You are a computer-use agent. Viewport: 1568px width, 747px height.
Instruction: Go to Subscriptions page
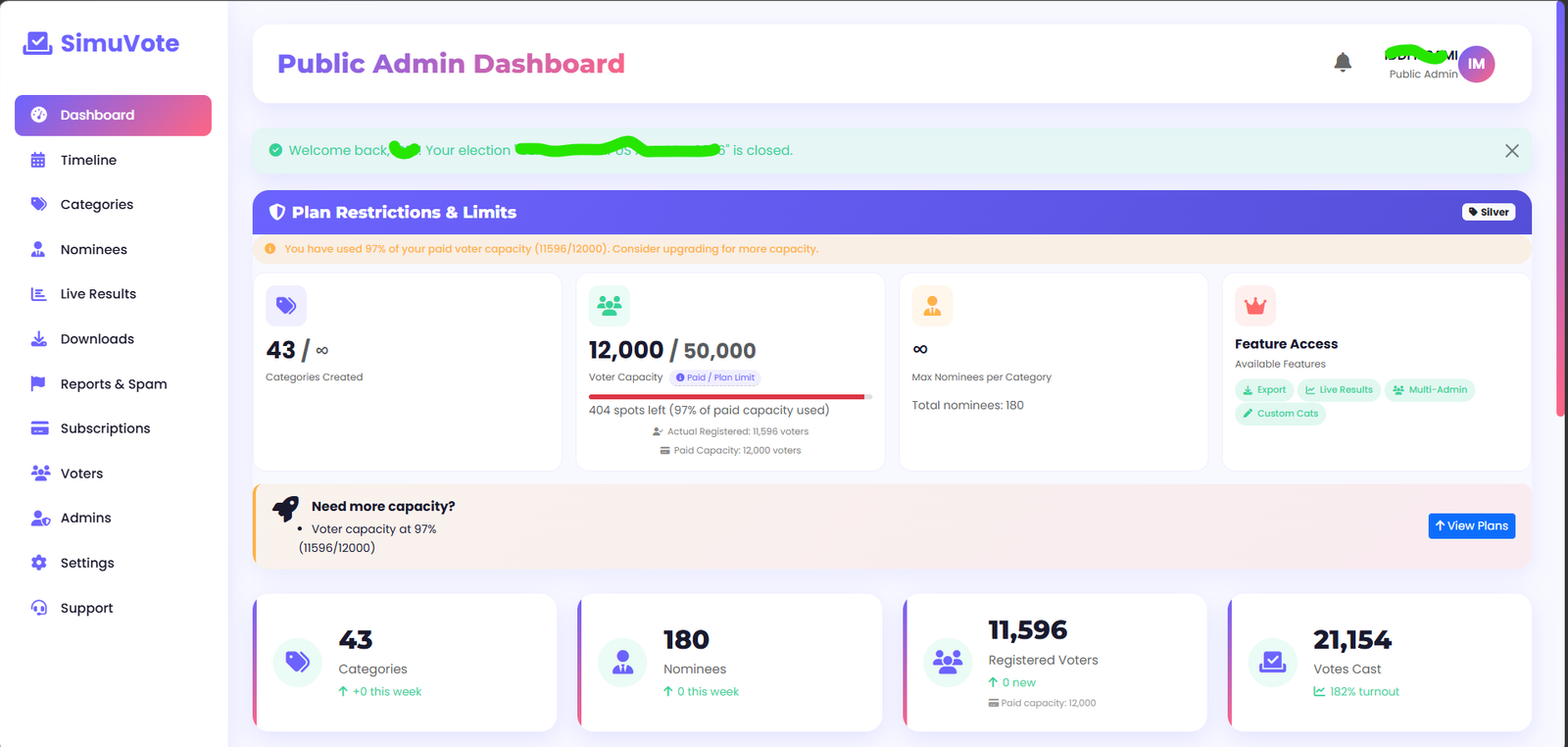pos(113,428)
